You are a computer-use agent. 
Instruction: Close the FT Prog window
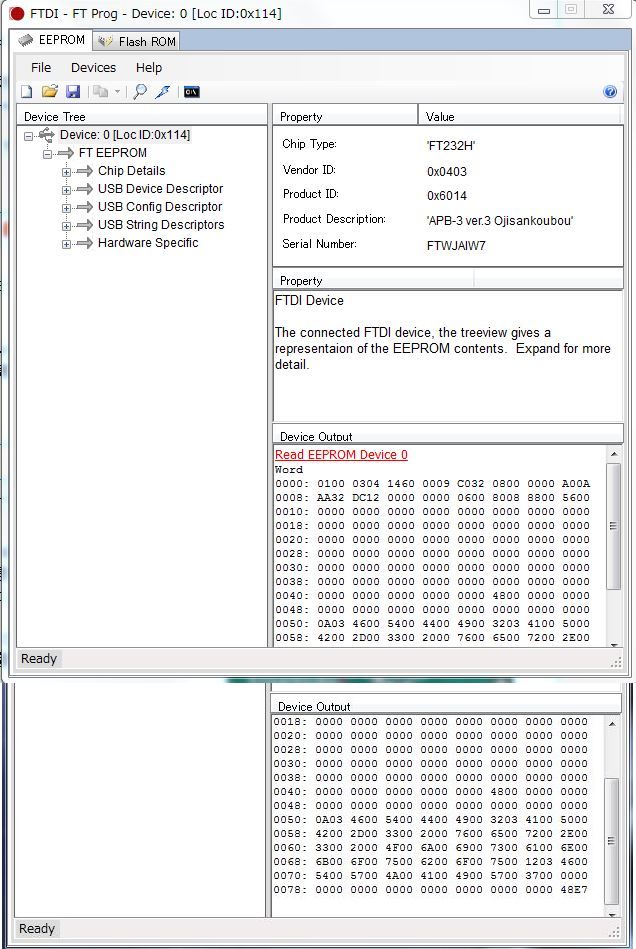pyautogui.click(x=609, y=9)
